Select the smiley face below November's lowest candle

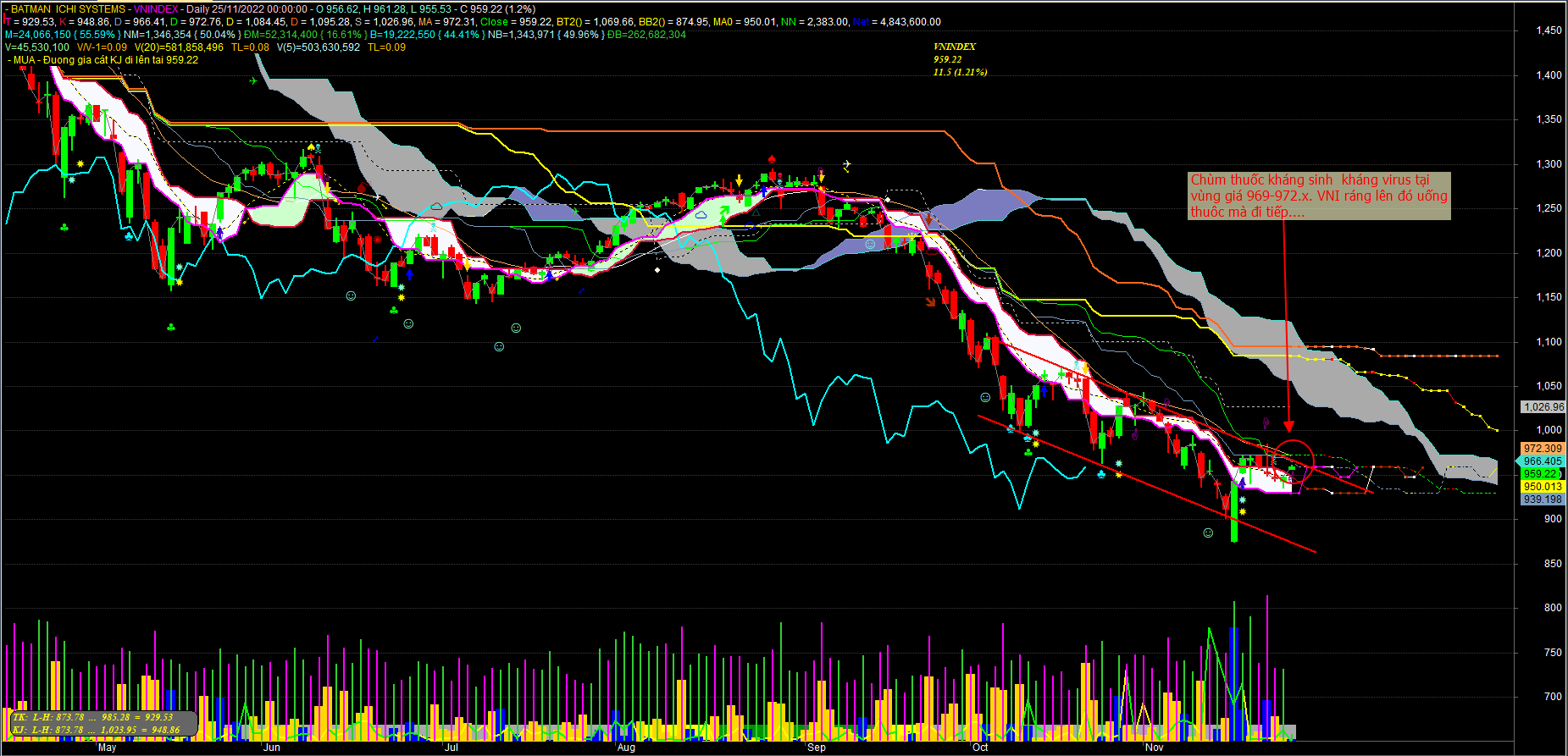(x=1208, y=533)
